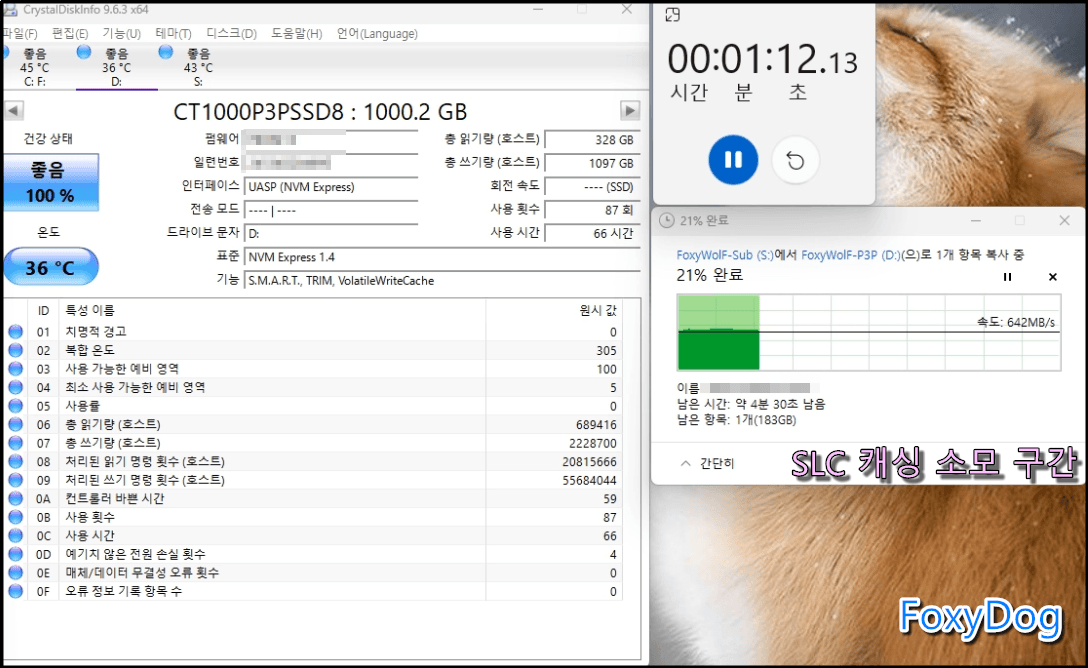Viewport: 1088px width, 668px height.
Task: Click the 좋음 100 % health status button
Action: (51, 182)
